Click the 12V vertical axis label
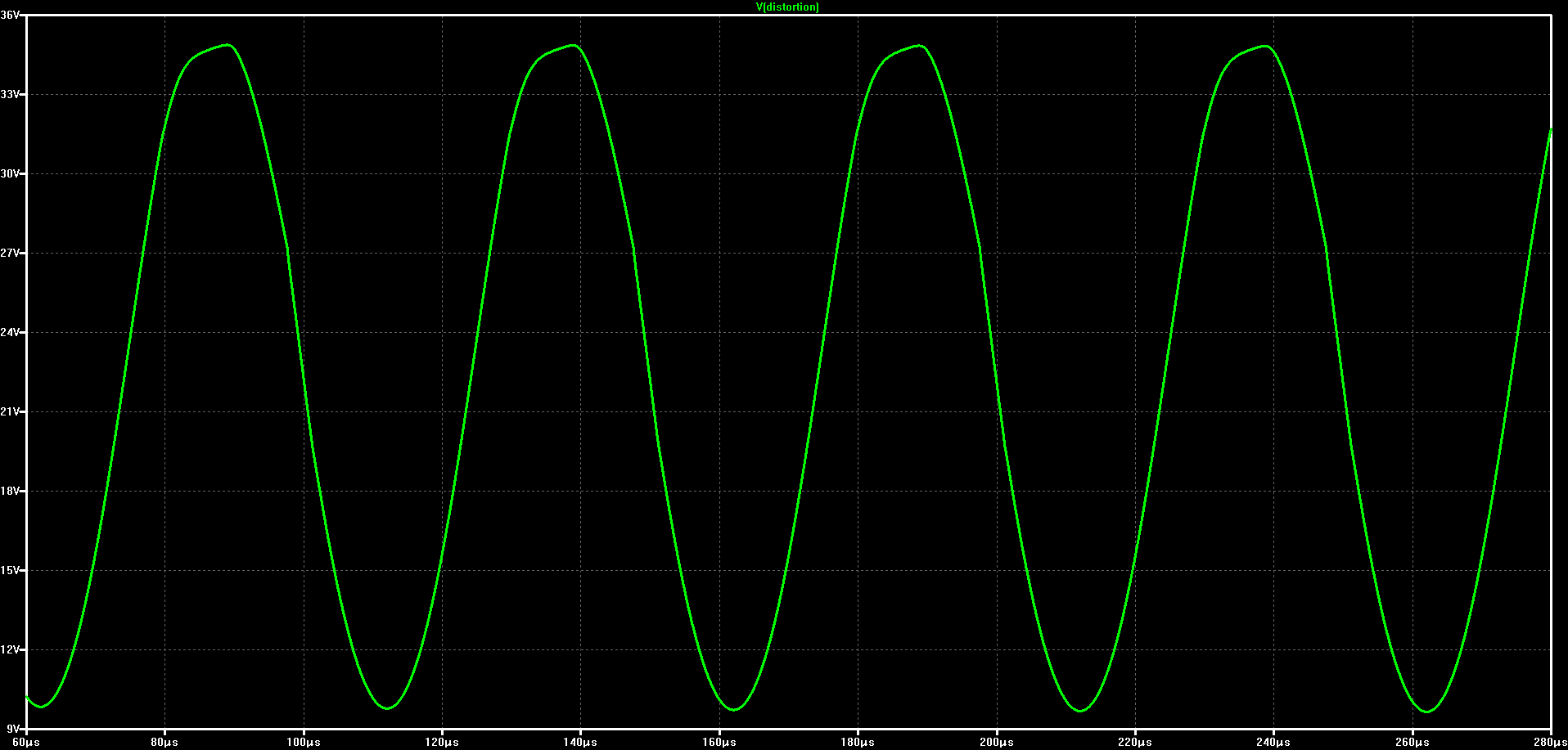This screenshot has height=750, width=1568. (x=9, y=650)
